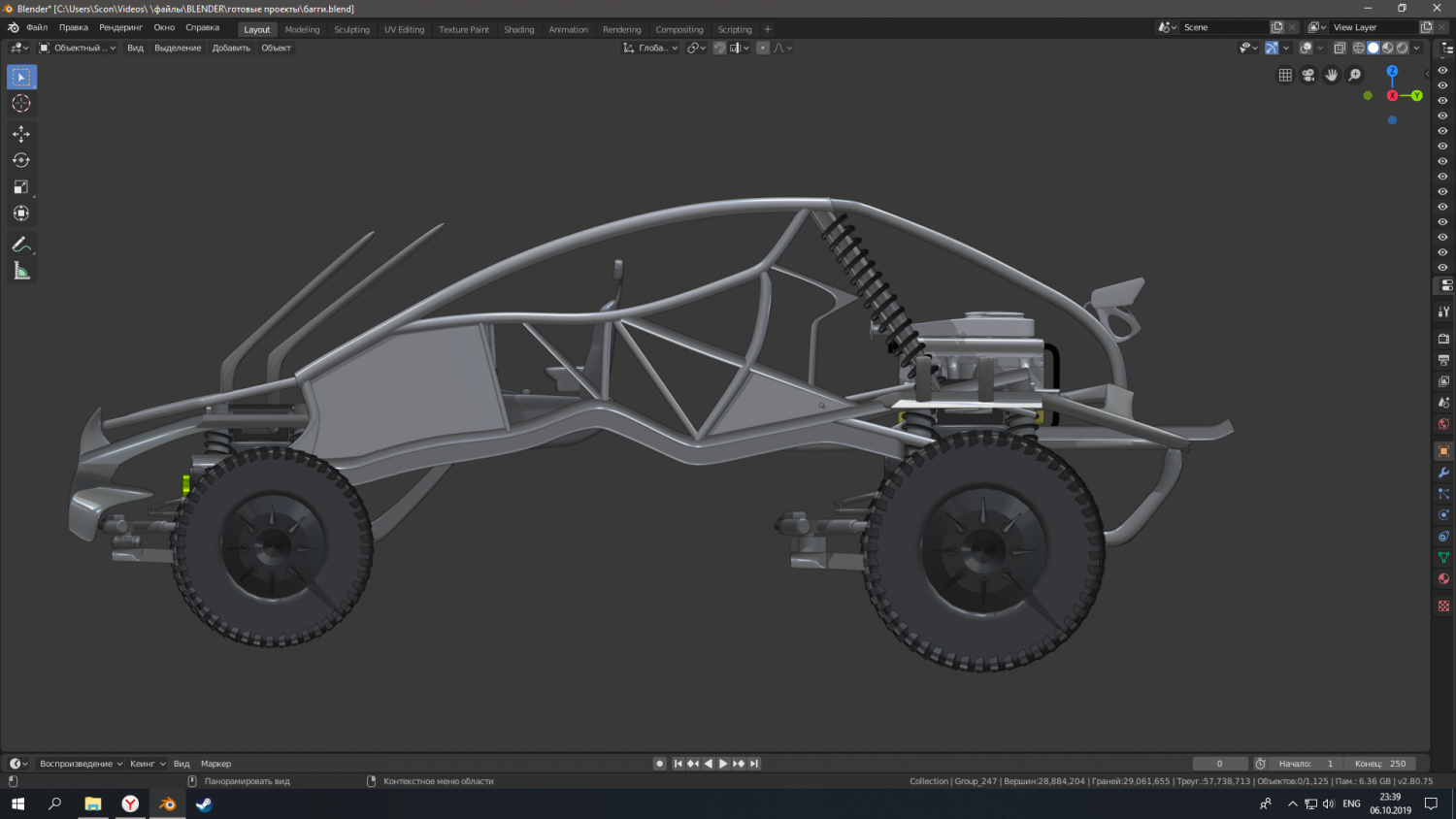Open Texture checker properties tab

1444,606
